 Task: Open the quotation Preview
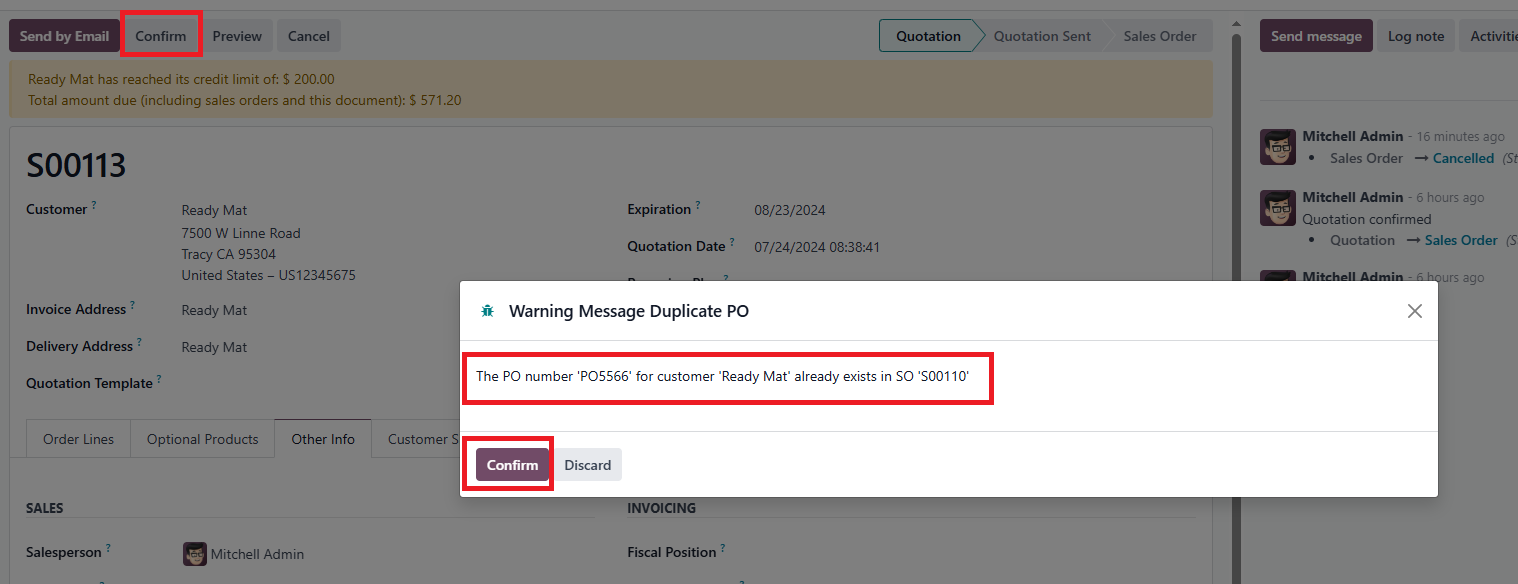click(237, 36)
